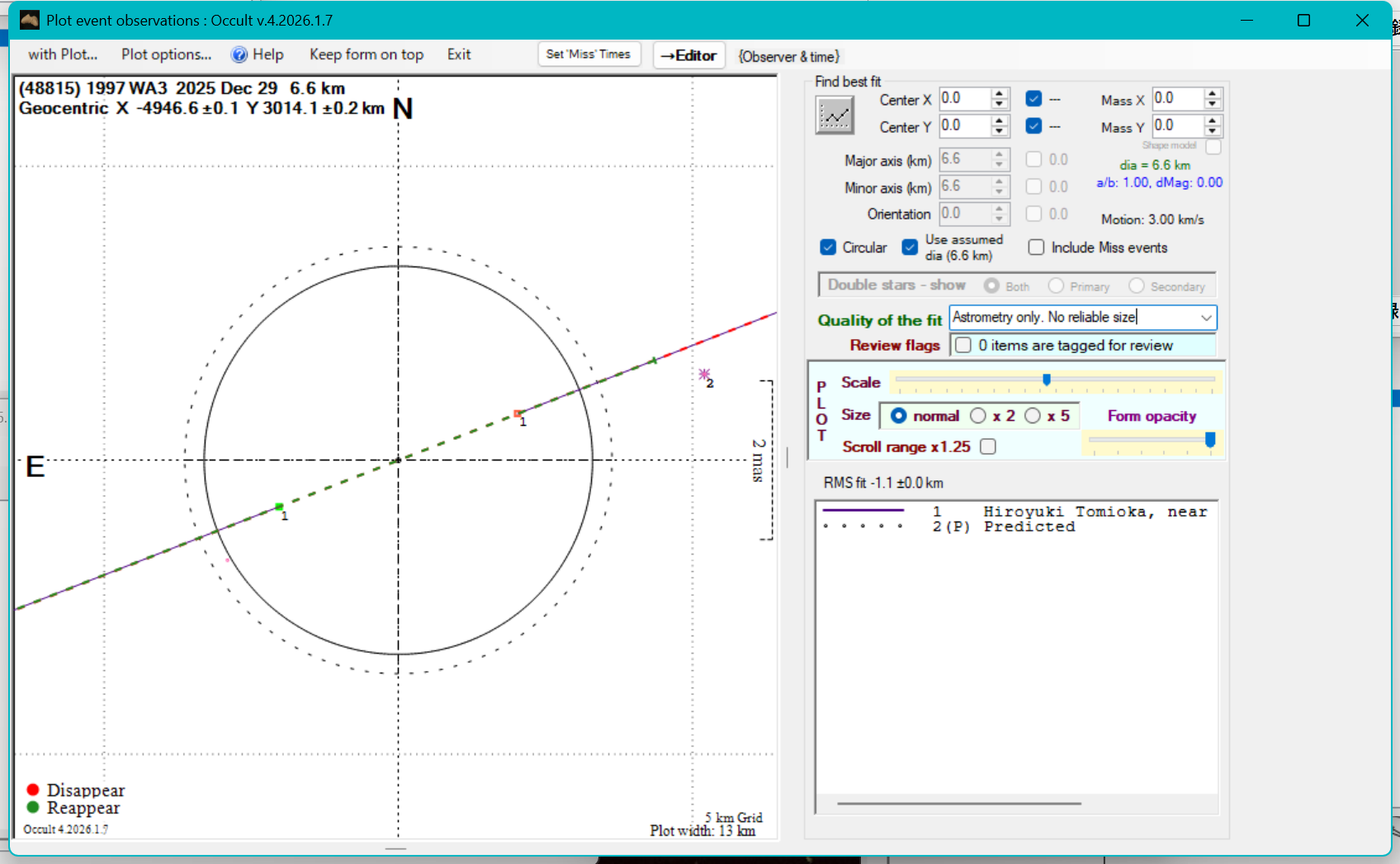Open the with Plot... menu

pyautogui.click(x=63, y=54)
